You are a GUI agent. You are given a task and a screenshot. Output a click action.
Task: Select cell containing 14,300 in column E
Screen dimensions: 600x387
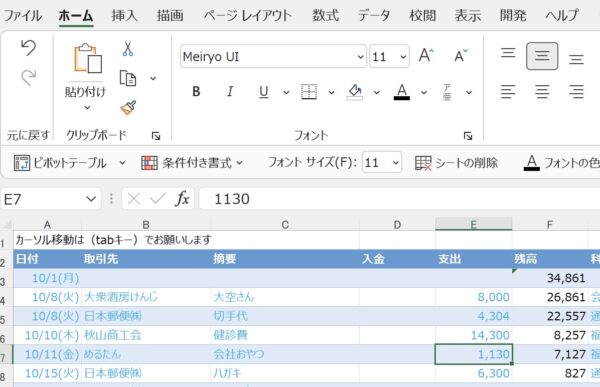(474, 335)
